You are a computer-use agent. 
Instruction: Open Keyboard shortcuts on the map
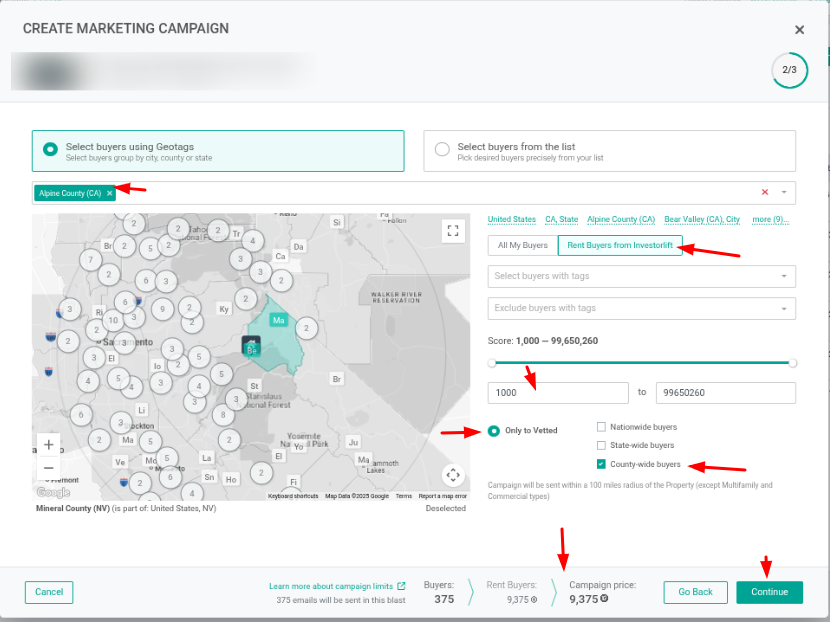click(x=293, y=496)
